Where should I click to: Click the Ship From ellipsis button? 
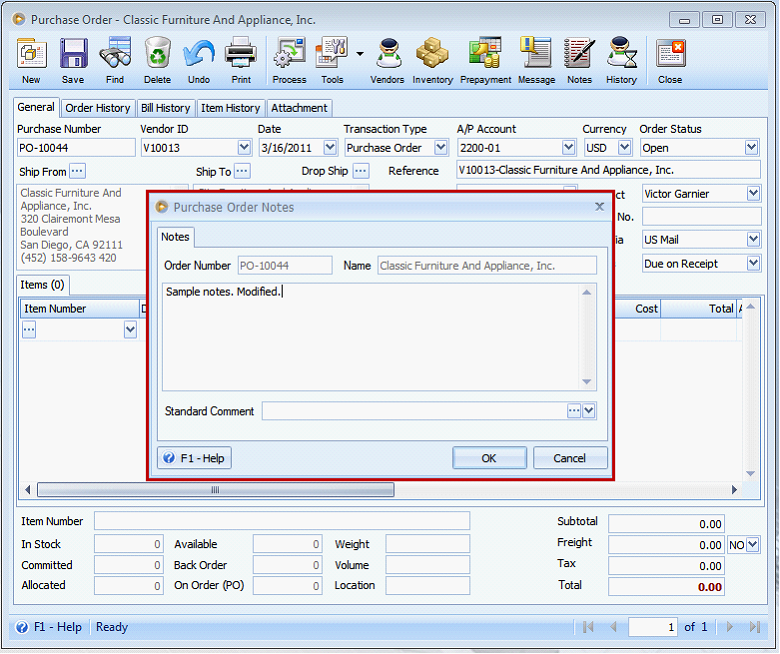pyautogui.click(x=77, y=171)
